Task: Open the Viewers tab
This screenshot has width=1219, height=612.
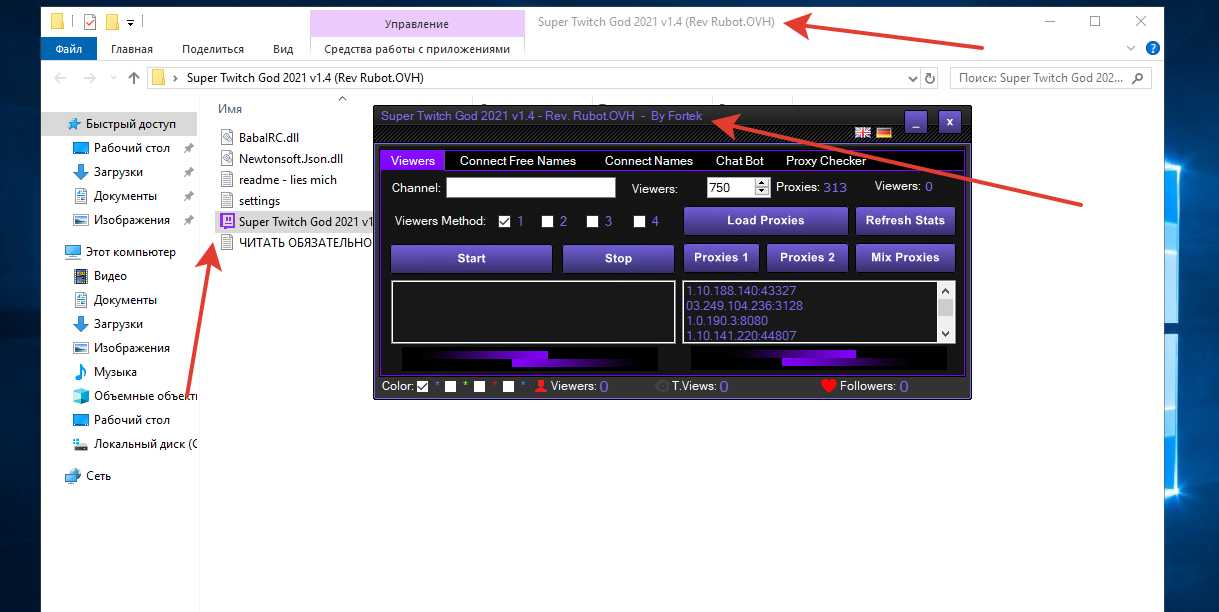Action: [x=413, y=160]
